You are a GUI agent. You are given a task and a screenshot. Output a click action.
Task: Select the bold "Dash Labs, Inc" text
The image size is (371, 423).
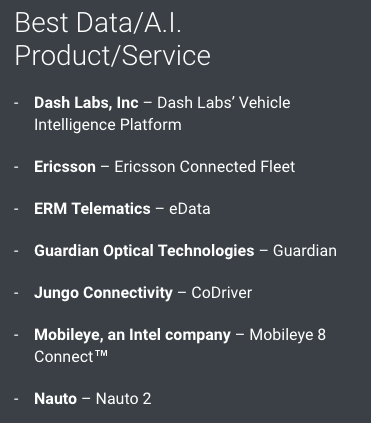point(86,103)
